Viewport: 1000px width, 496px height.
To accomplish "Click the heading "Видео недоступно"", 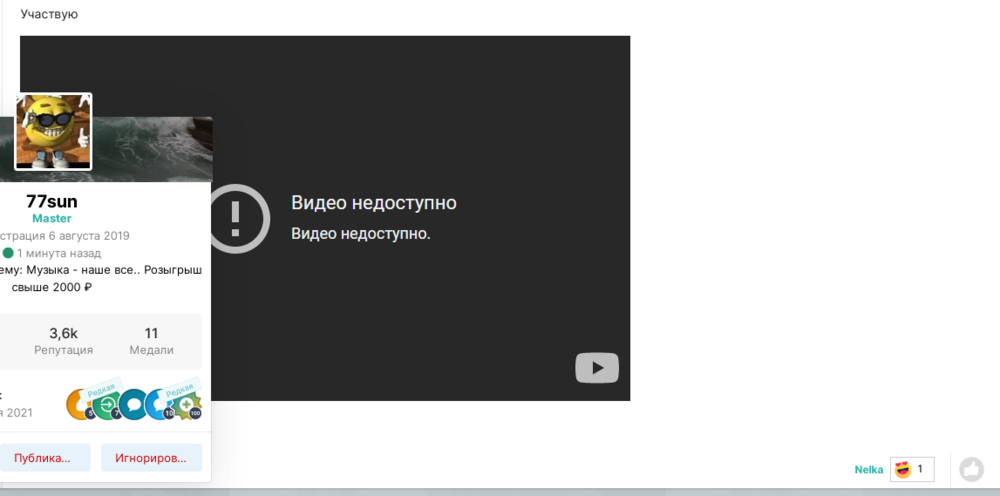I will pos(374,203).
